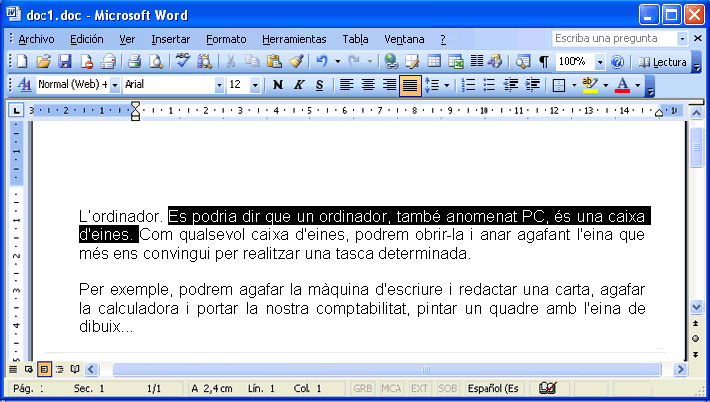The height and width of the screenshot is (402, 710).
Task: Jump to previous page double arrow
Action: pyautogui.click(x=696, y=323)
